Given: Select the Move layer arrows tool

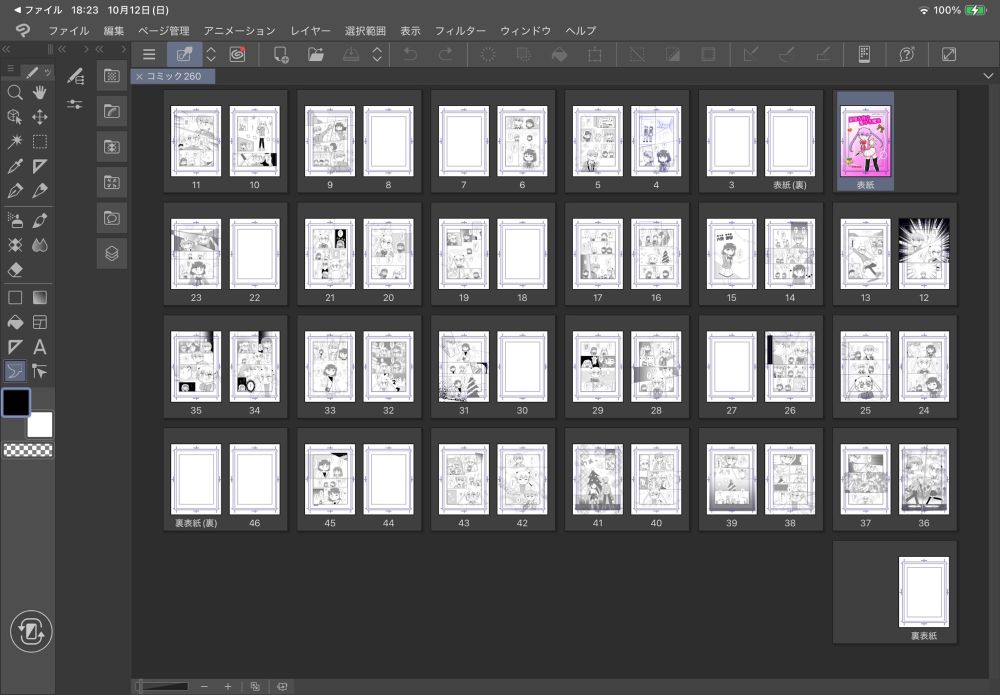Looking at the screenshot, I should click(40, 117).
